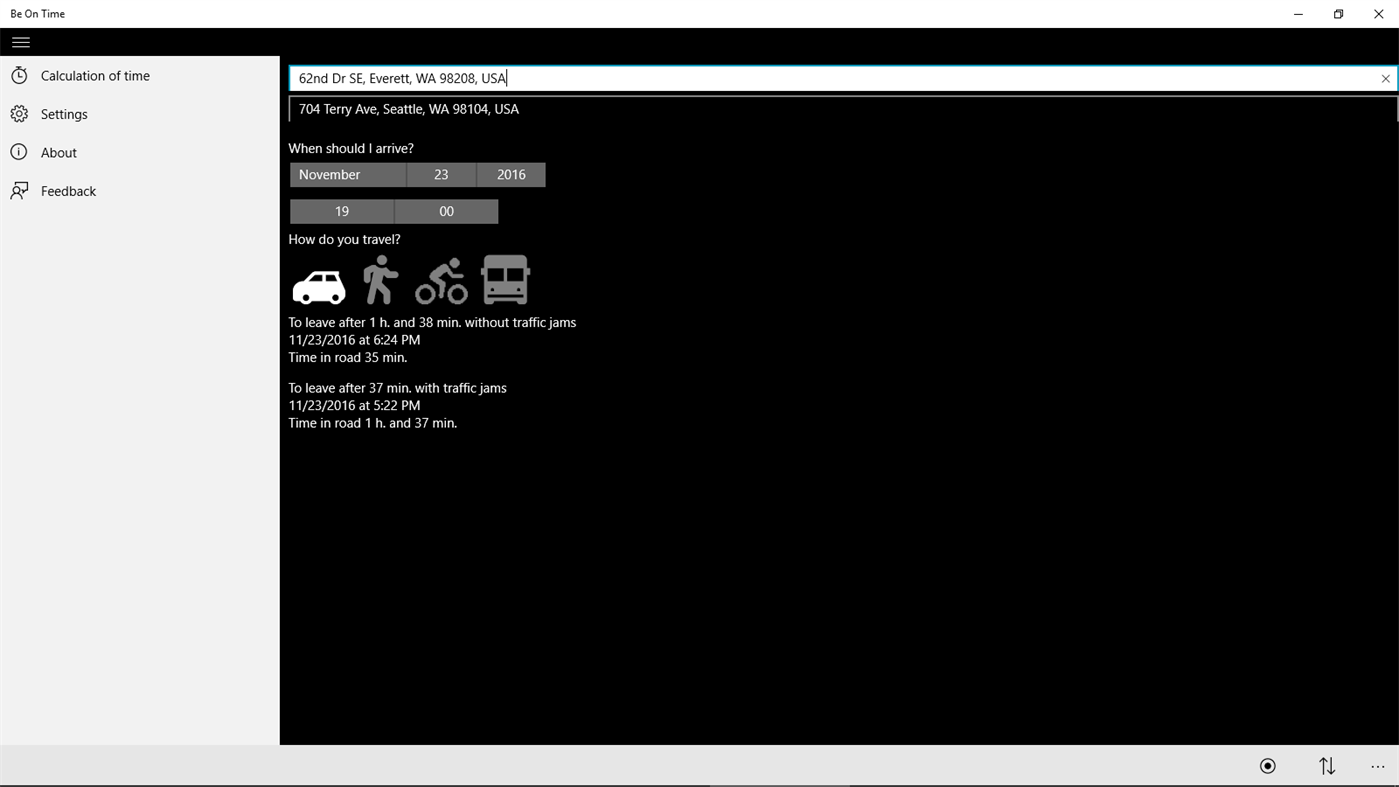Swap origin and destination with arrows icon
1399x787 pixels.
(x=1326, y=765)
